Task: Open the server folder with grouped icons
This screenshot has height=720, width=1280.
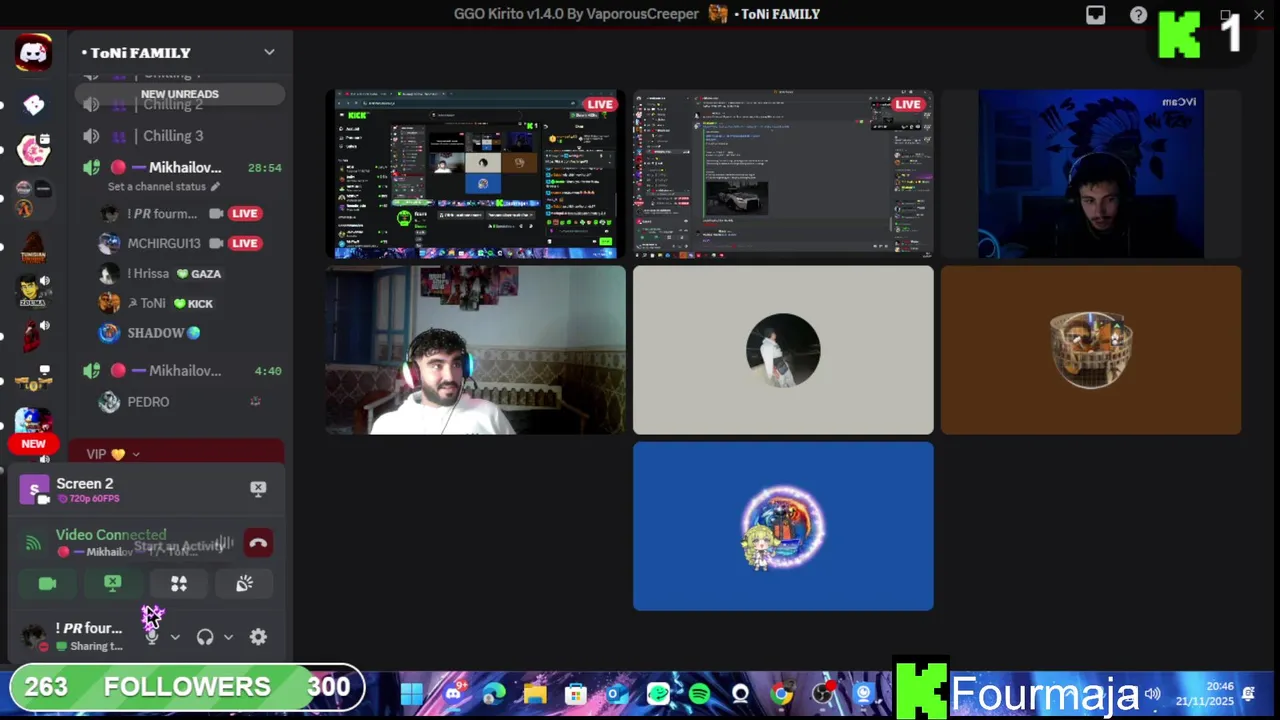Action: 33,198
